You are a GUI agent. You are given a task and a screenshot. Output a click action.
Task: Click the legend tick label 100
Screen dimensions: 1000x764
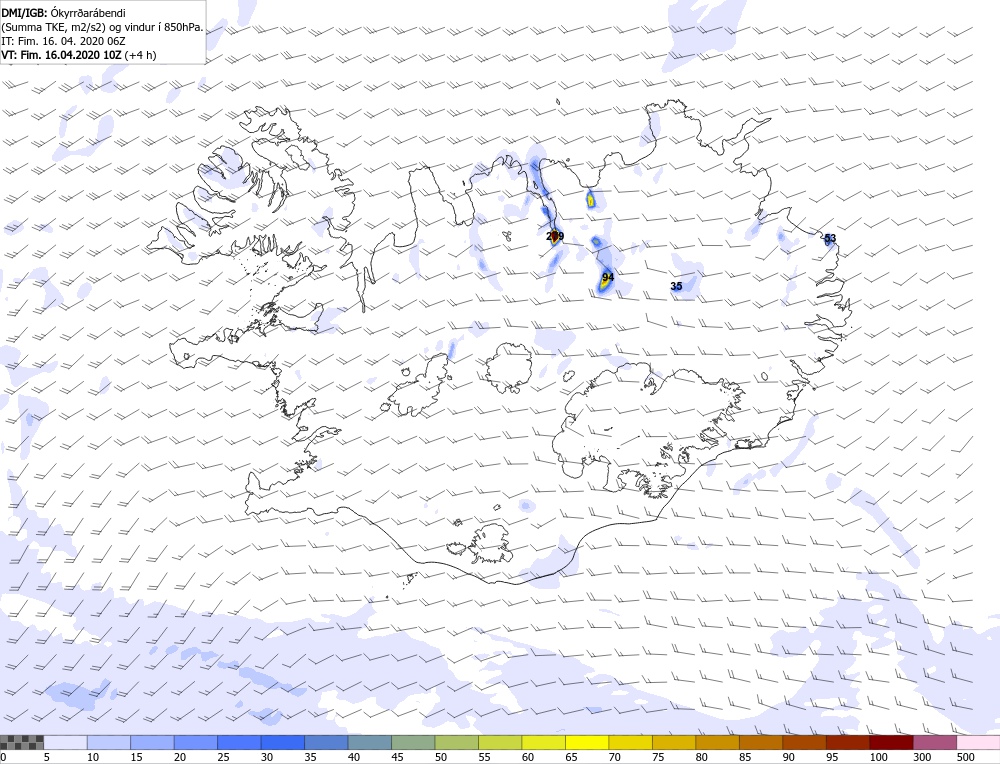point(878,757)
